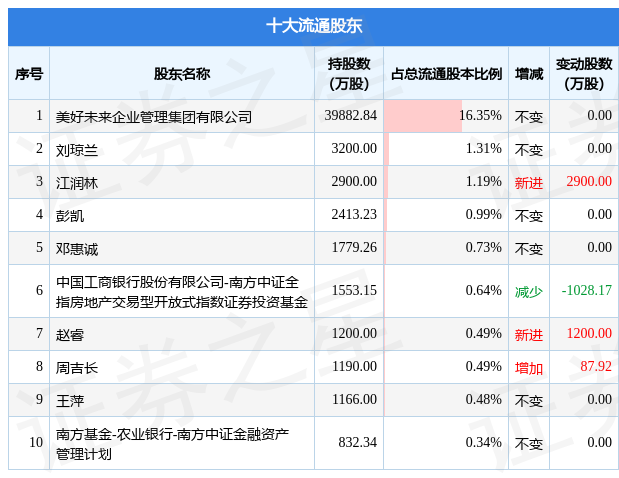Click the 39882.84 holding amount cell
The image size is (619, 478).
(350, 116)
